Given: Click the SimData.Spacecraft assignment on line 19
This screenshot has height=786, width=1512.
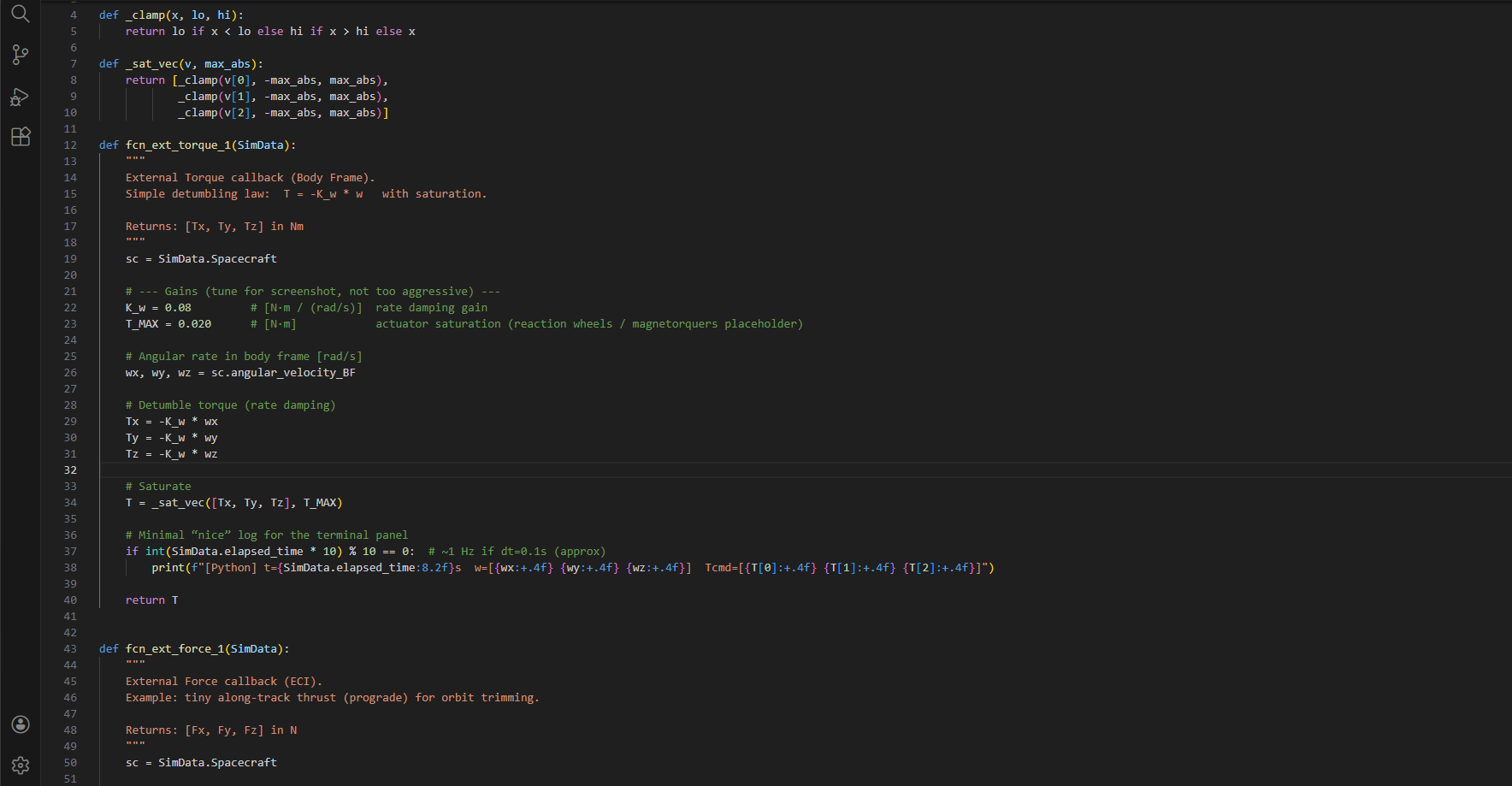Looking at the screenshot, I should [202, 258].
